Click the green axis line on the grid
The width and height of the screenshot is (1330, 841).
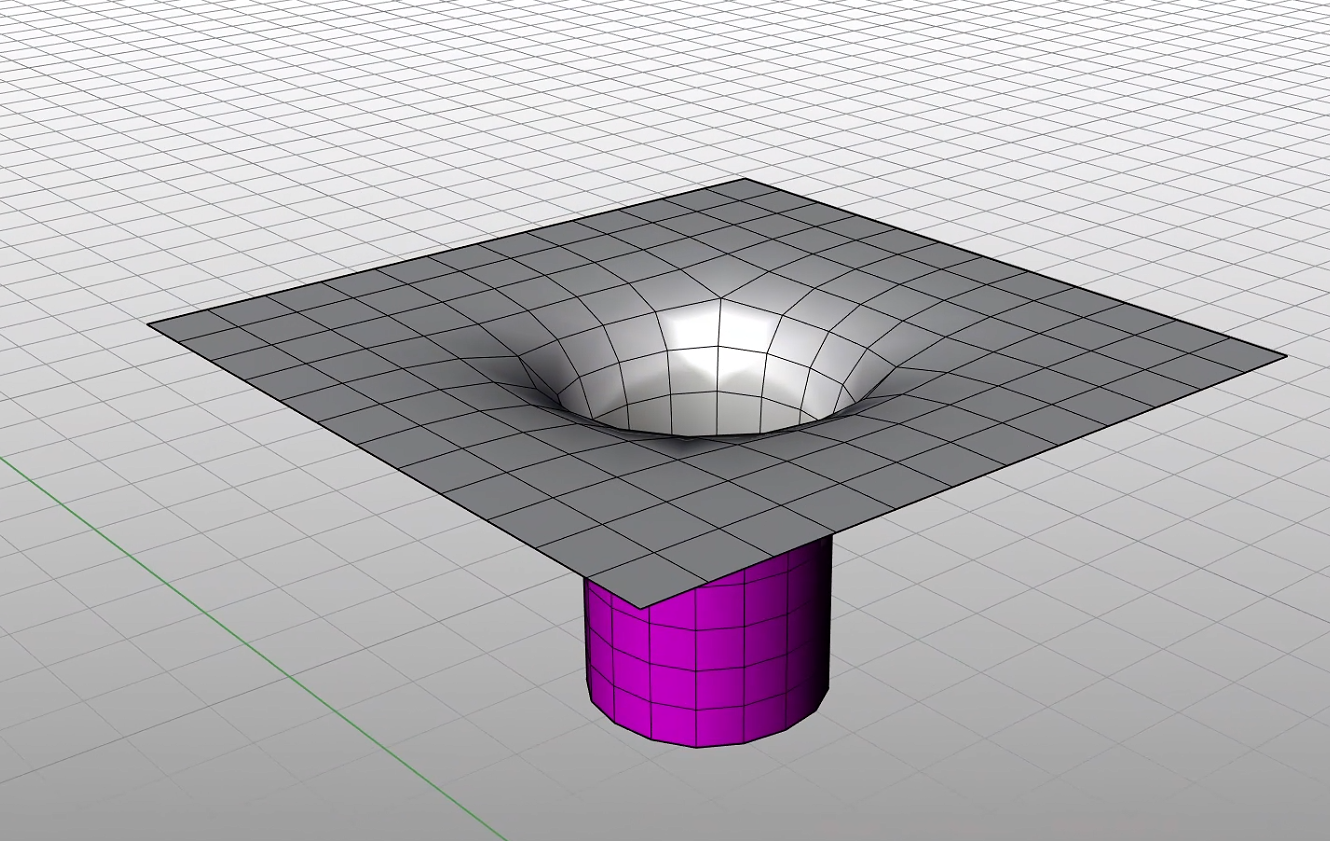coord(250,650)
